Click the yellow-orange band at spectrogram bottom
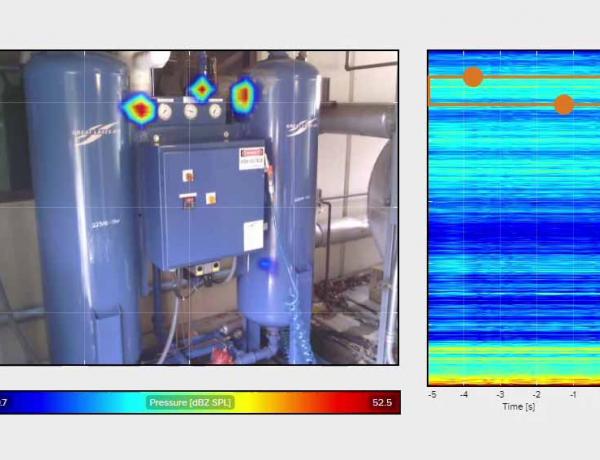Viewport: 600px width, 460px height. coord(510,379)
